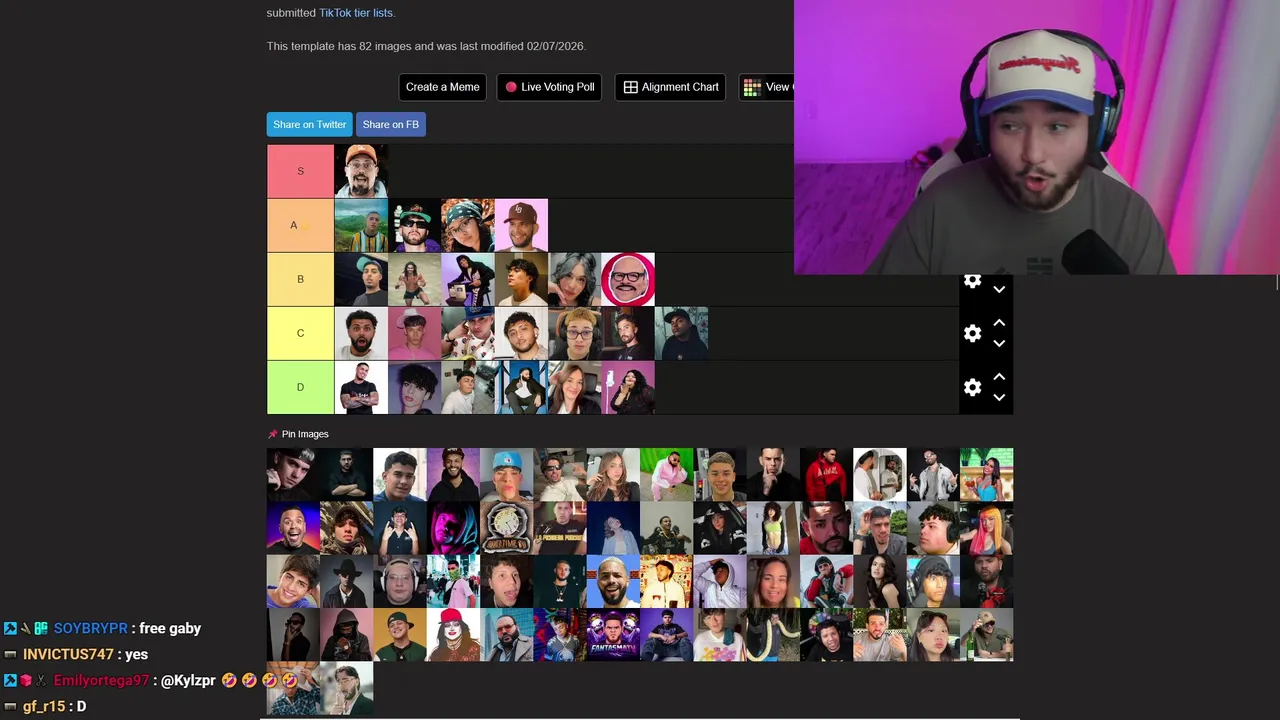Click chat username SOYBRYPR

[90, 628]
